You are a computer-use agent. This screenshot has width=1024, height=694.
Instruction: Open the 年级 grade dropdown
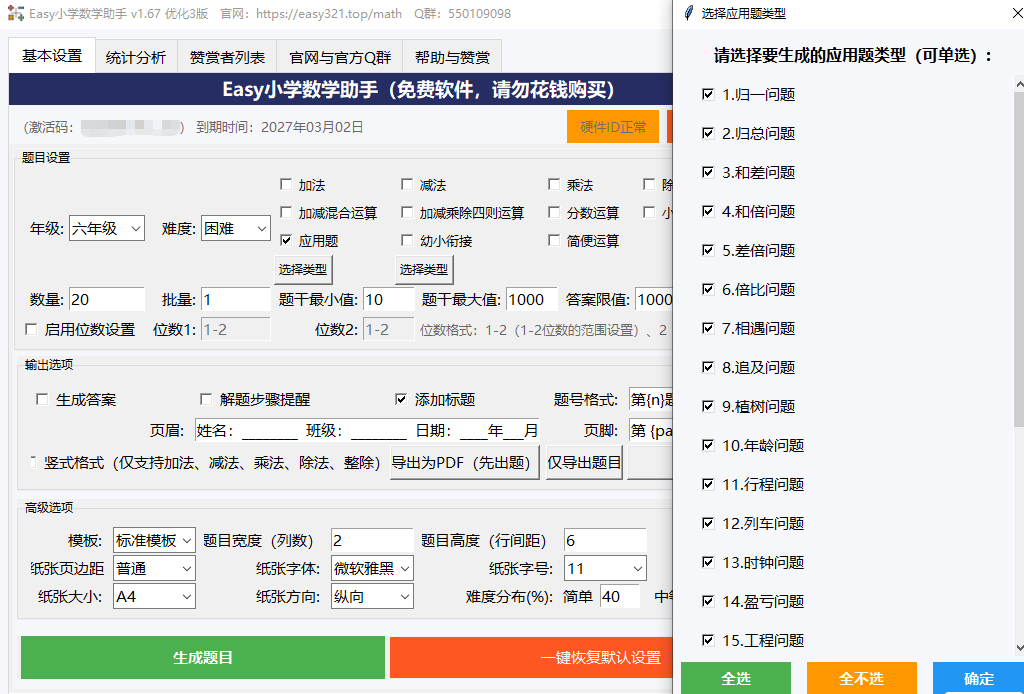107,229
